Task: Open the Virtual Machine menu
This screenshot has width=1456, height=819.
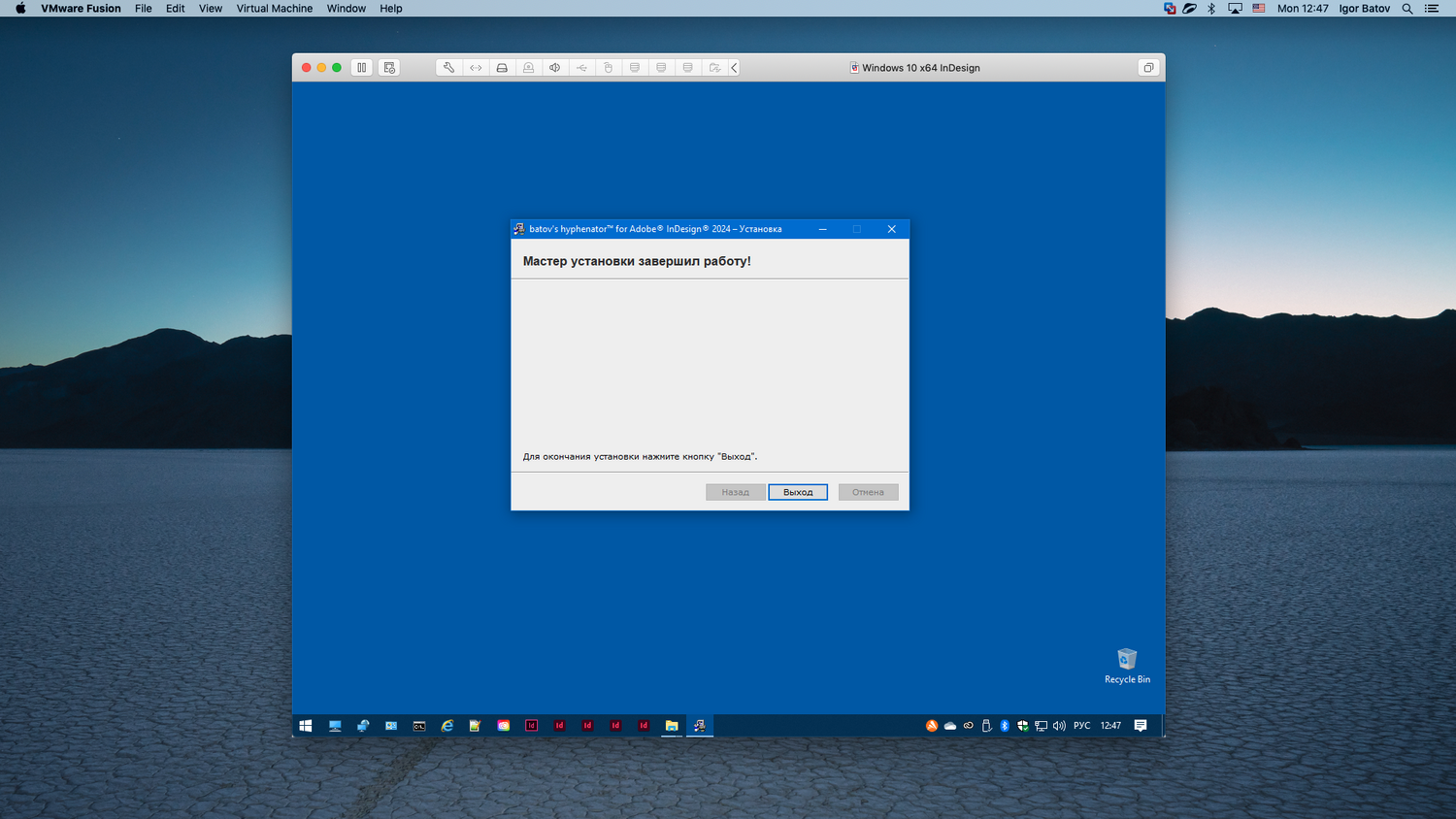Action: point(275,9)
